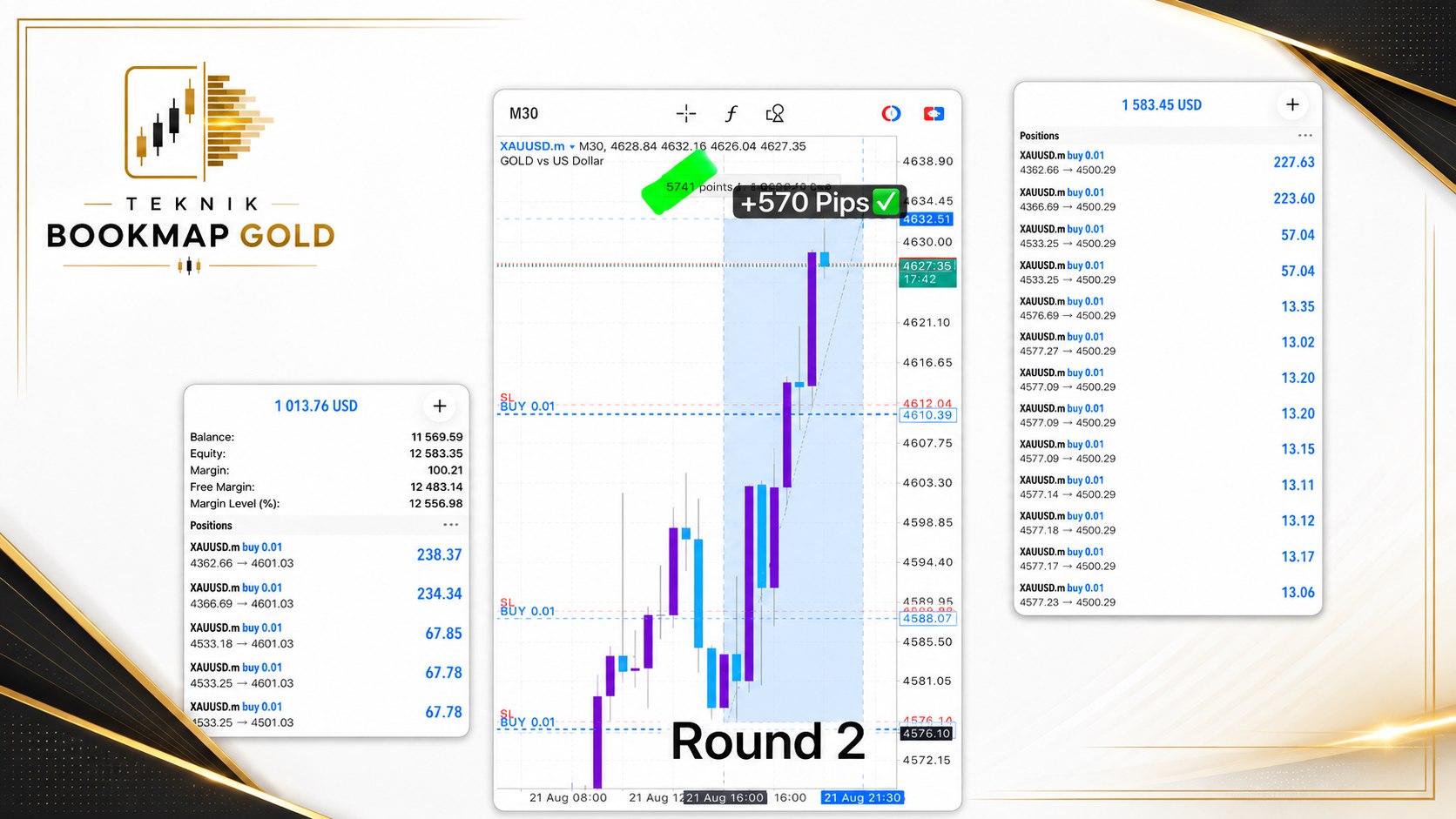The width and height of the screenshot is (1456, 819).
Task: Open left-panel position with profit 238.37
Action: tap(327, 555)
